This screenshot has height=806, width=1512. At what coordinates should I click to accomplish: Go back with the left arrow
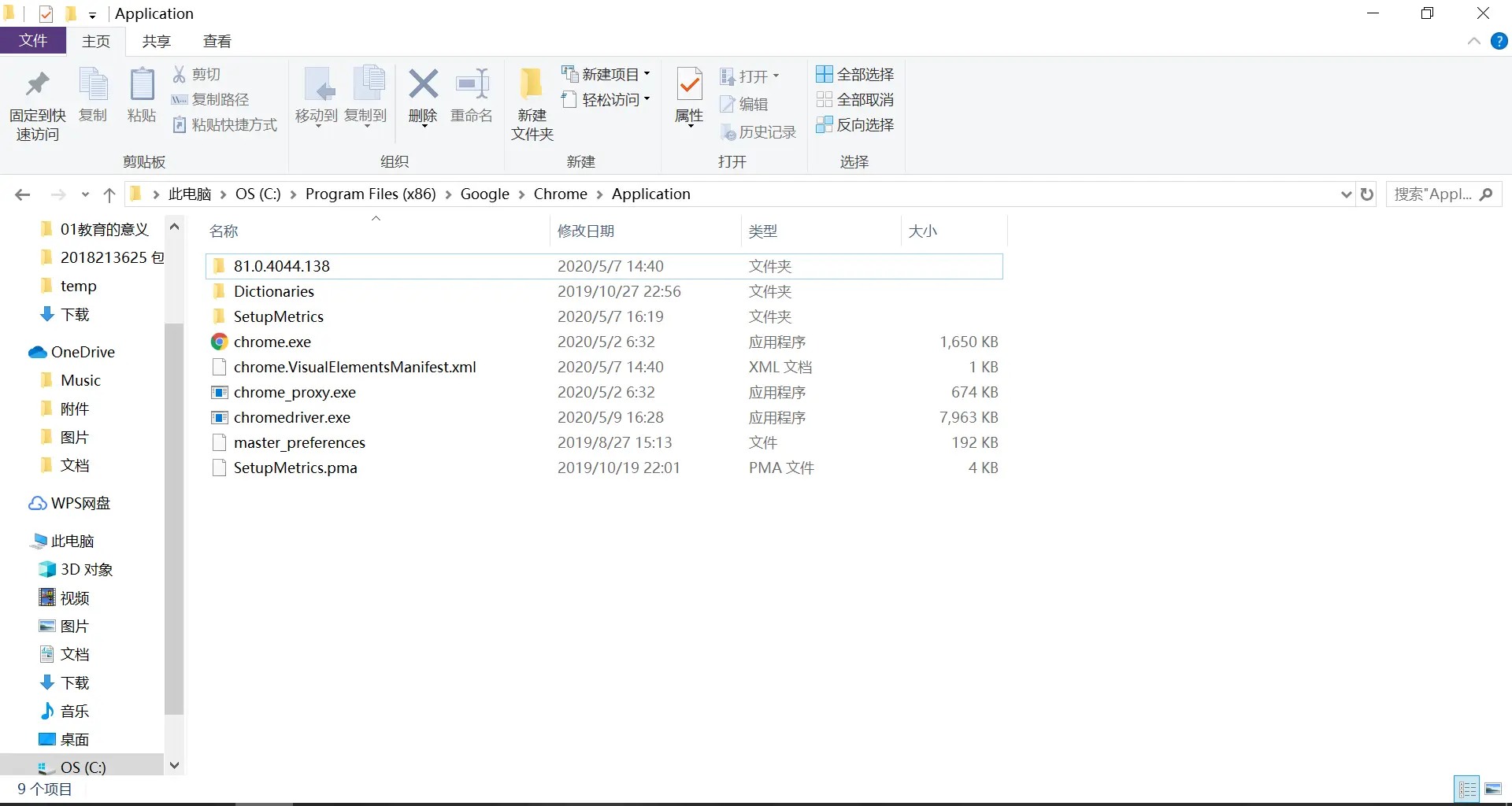click(23, 194)
